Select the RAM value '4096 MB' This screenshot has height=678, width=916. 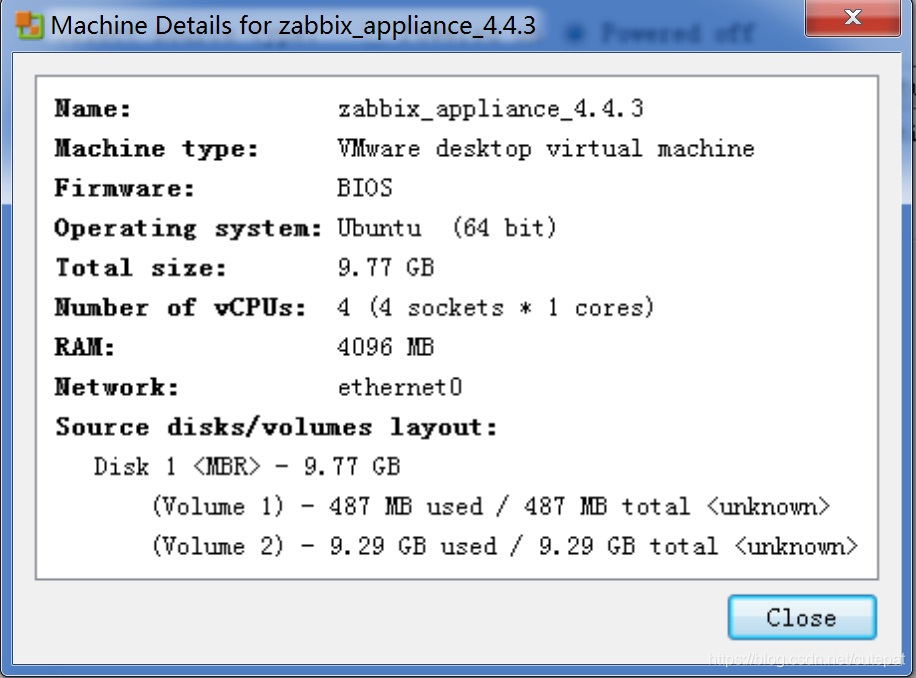[386, 347]
